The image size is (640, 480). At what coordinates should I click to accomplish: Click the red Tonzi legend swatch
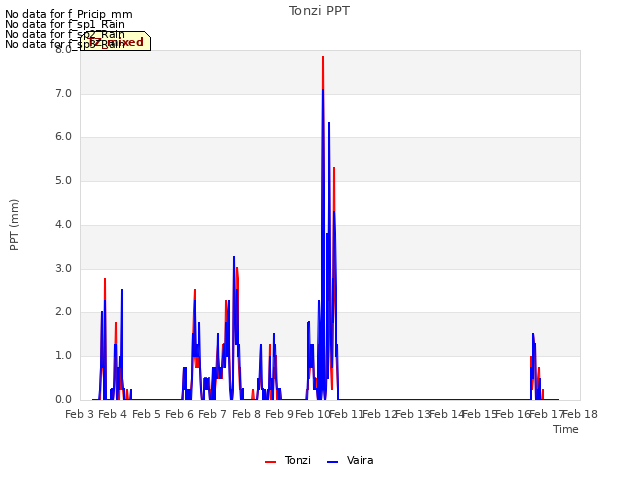pyautogui.click(x=270, y=462)
